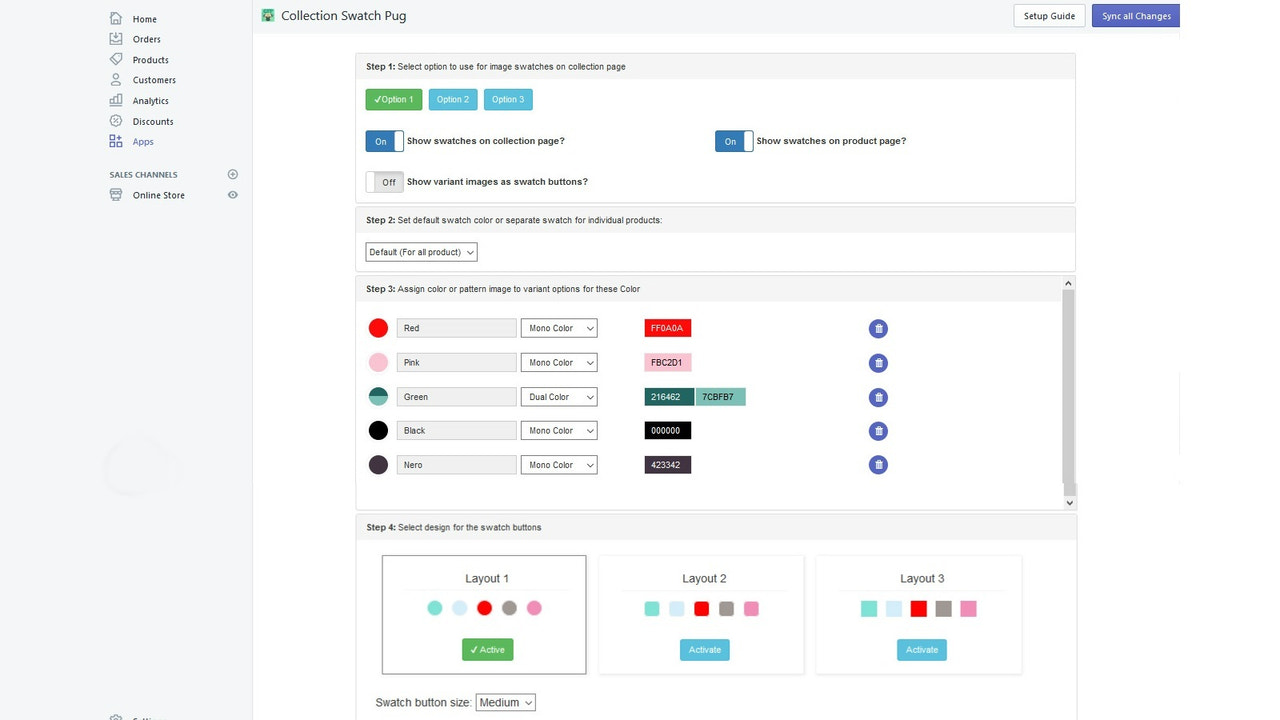The width and height of the screenshot is (1280, 720).
Task: Activate Layout 2
Action: click(704, 649)
